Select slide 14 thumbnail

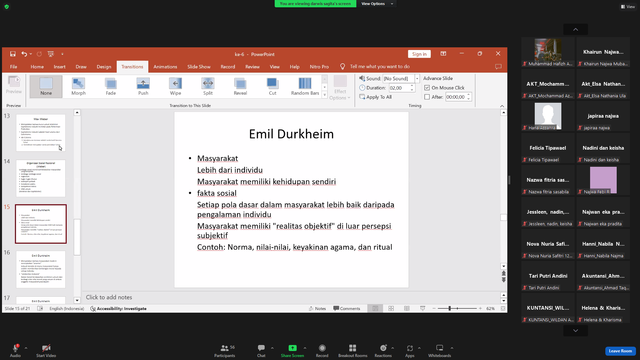pyautogui.click(x=40, y=178)
